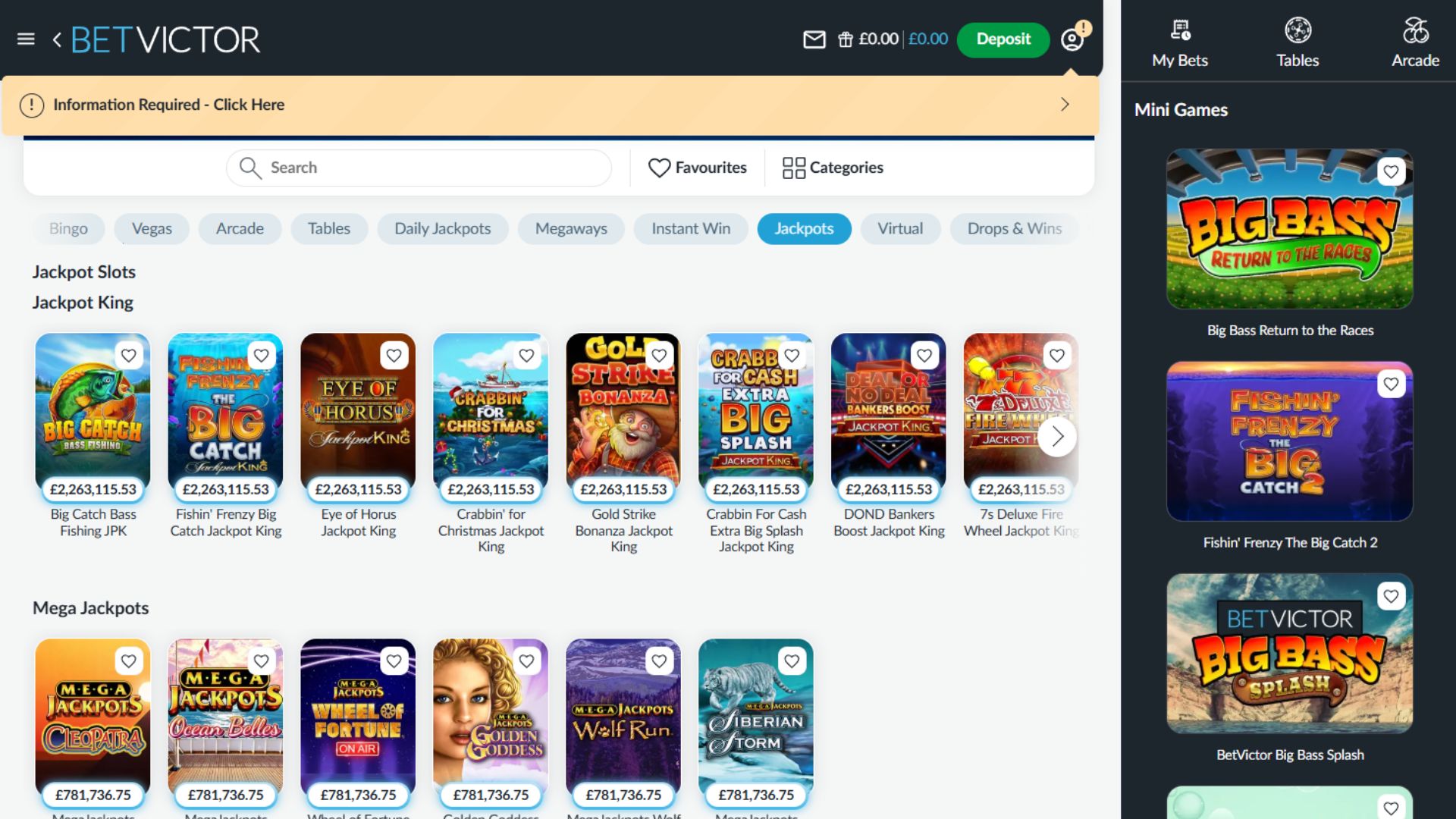The image size is (1456, 819).
Task: Open Siberian Storm thumbnail
Action: [x=756, y=716]
